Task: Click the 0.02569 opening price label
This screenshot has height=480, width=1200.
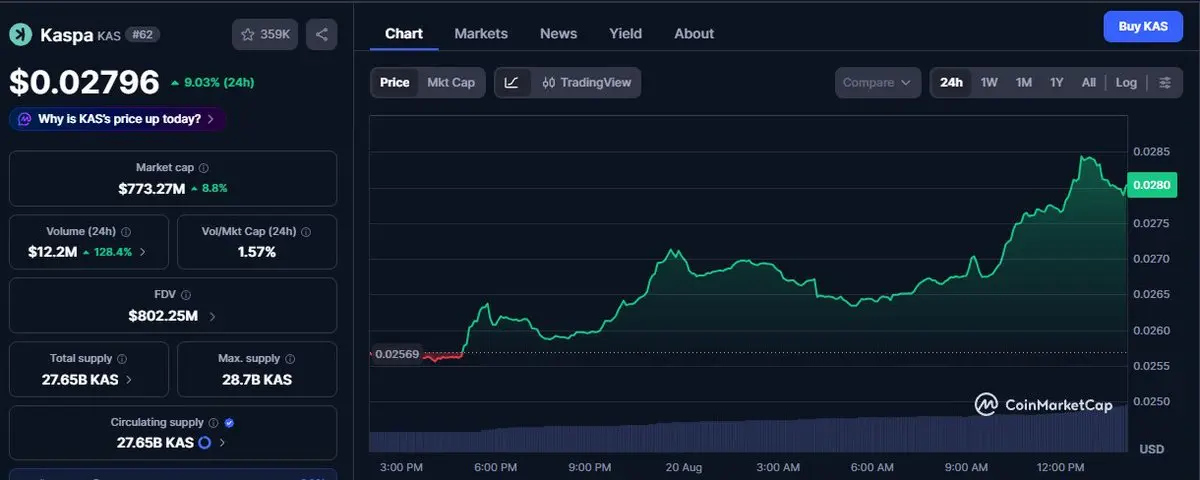Action: coord(398,354)
